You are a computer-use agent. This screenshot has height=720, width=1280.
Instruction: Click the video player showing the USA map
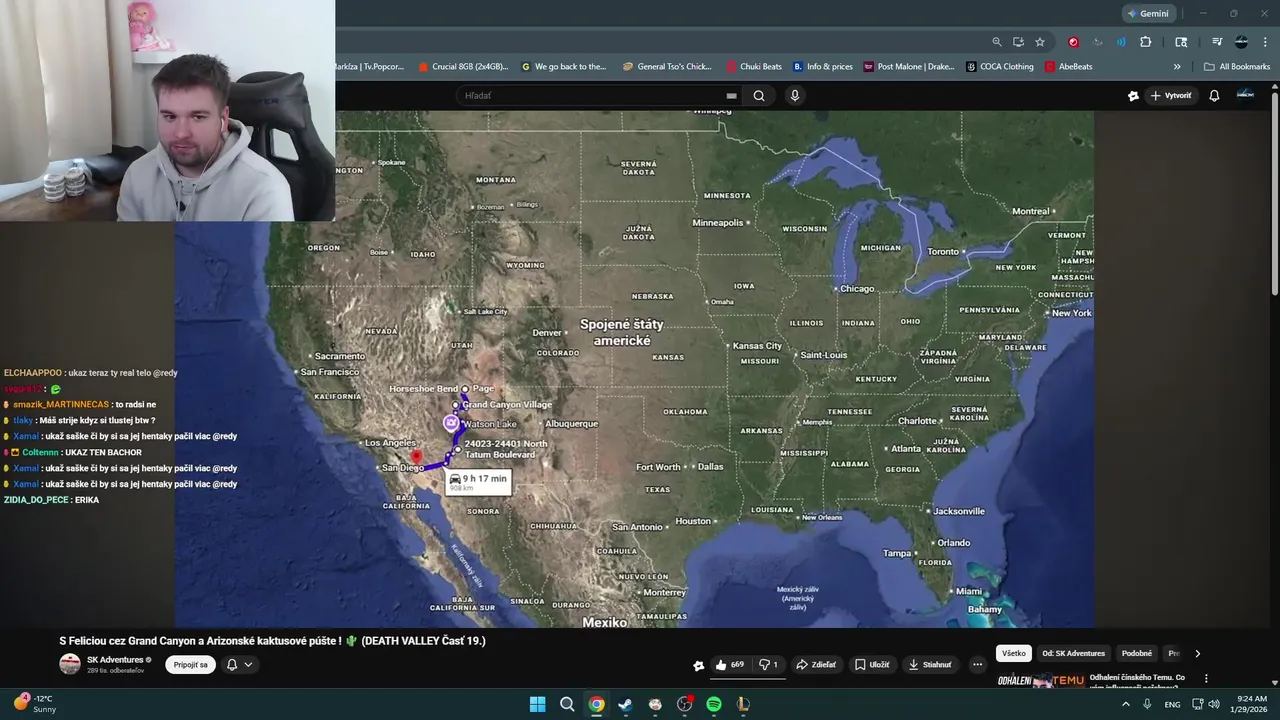(x=634, y=369)
